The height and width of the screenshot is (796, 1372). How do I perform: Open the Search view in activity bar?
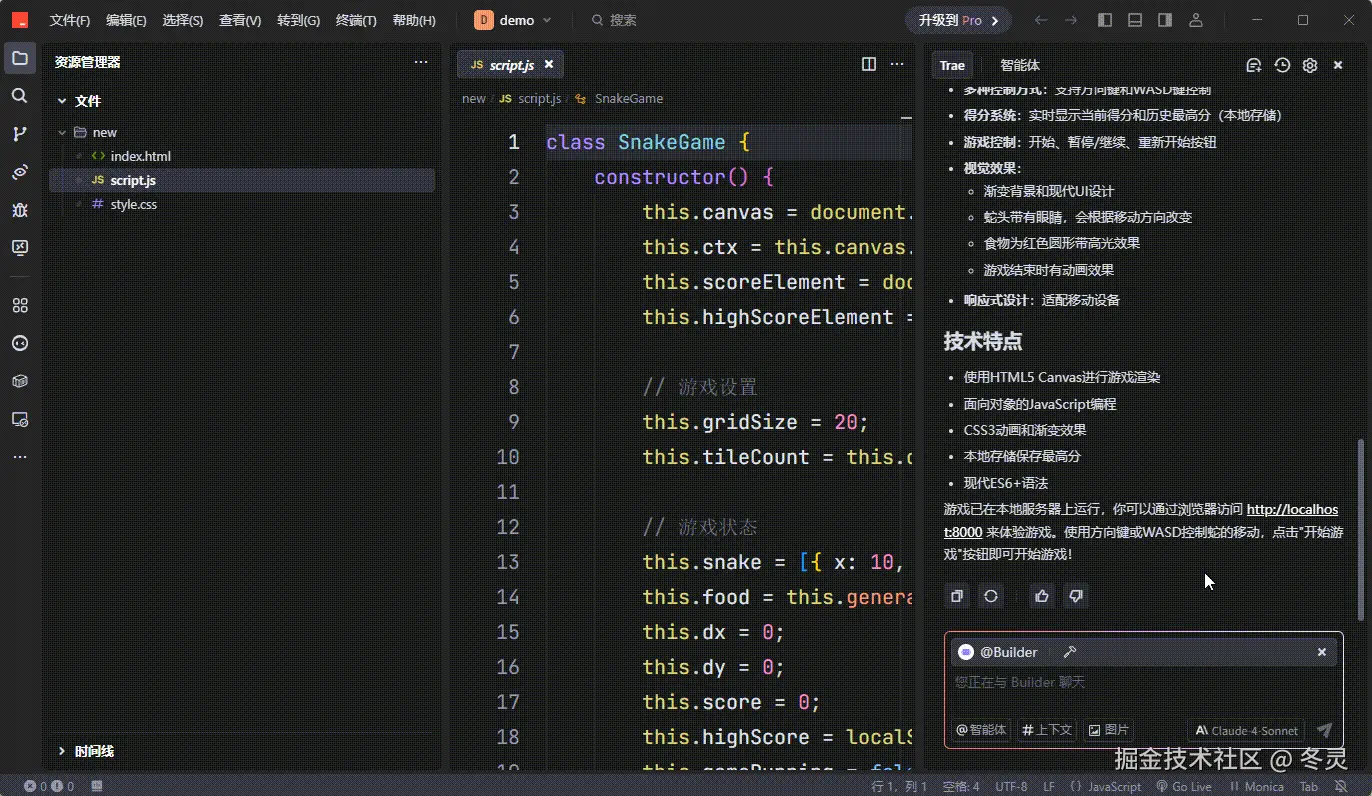pyautogui.click(x=19, y=96)
